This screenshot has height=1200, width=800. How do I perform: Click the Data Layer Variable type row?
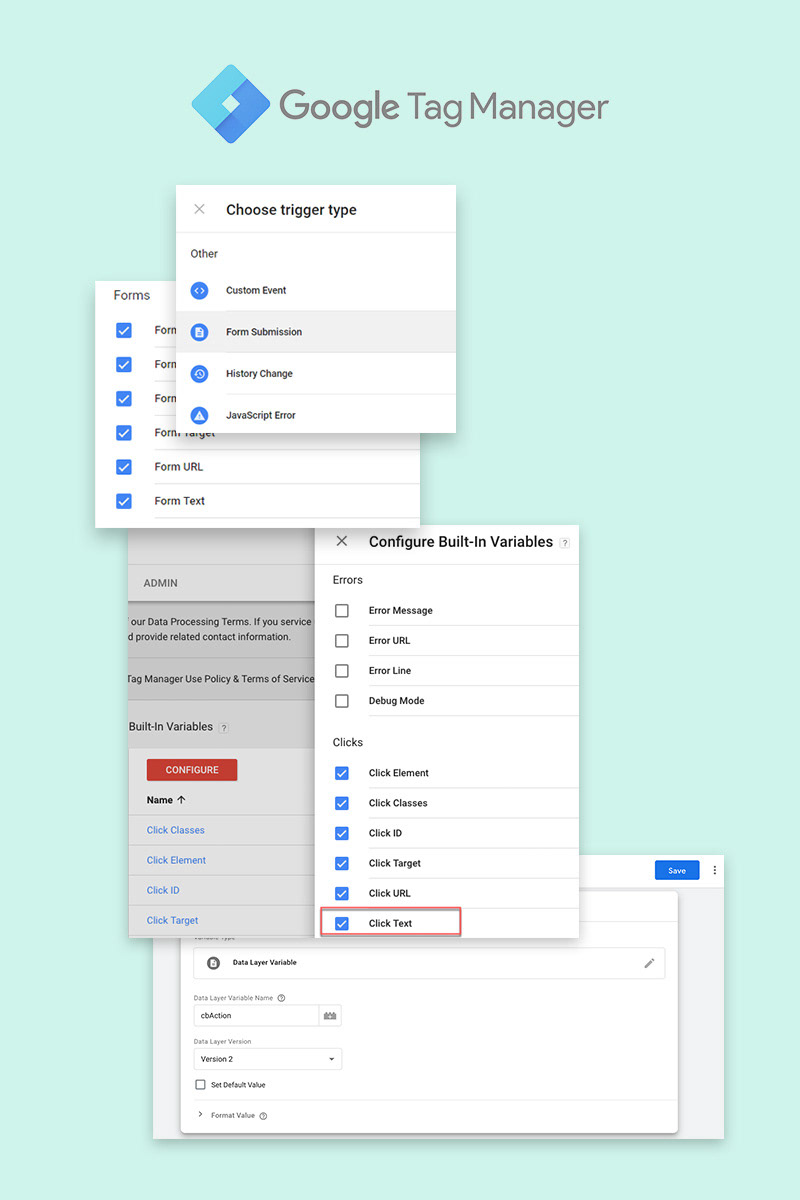429,963
